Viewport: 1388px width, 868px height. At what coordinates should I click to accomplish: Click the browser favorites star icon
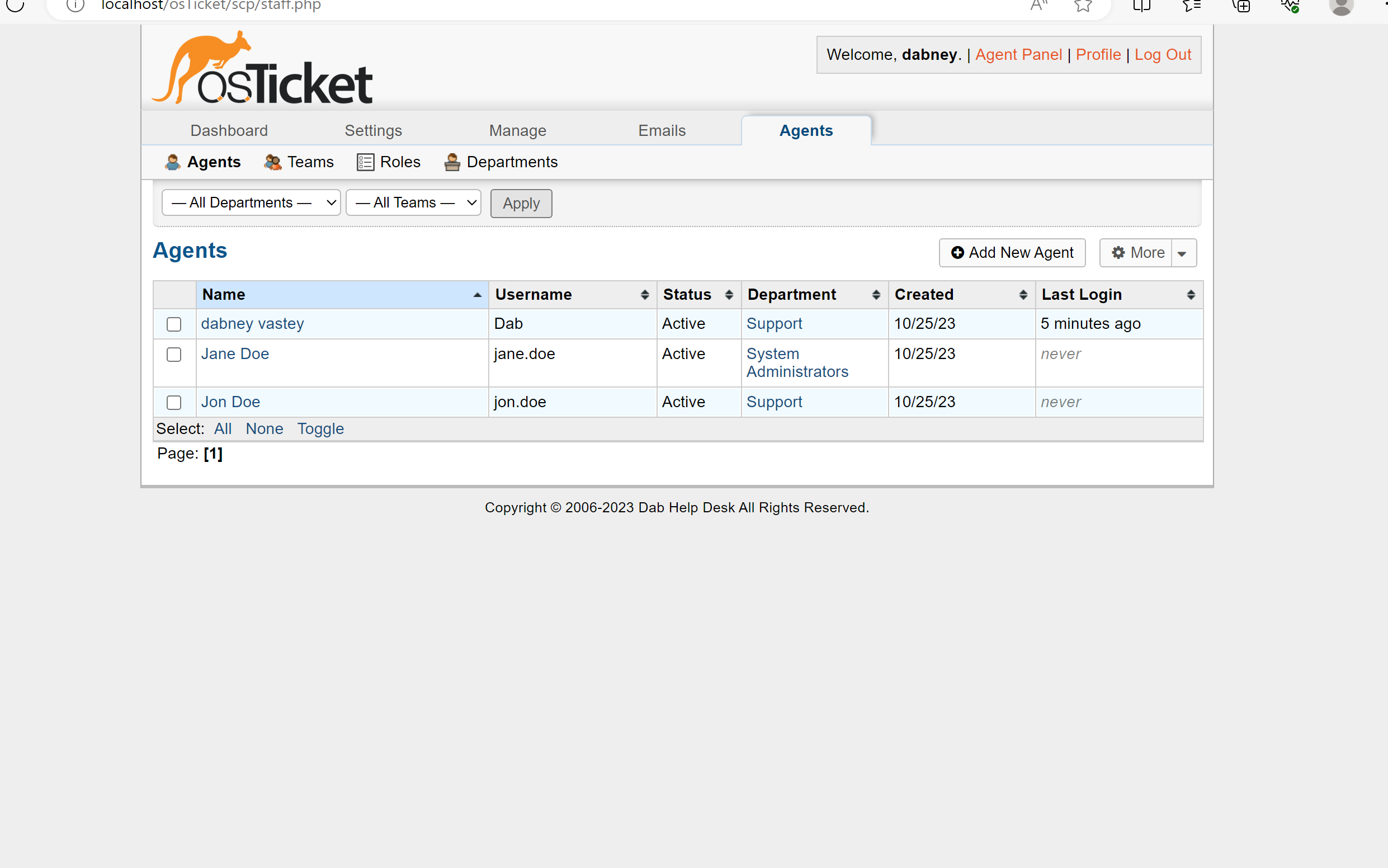tap(1083, 6)
